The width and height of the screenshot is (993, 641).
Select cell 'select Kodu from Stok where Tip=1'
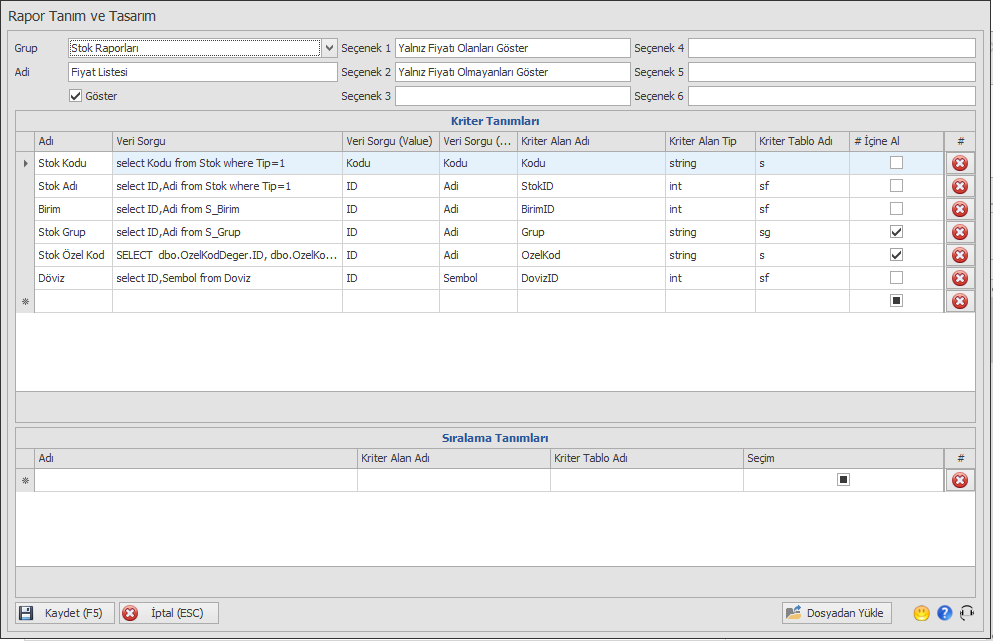pos(227,163)
